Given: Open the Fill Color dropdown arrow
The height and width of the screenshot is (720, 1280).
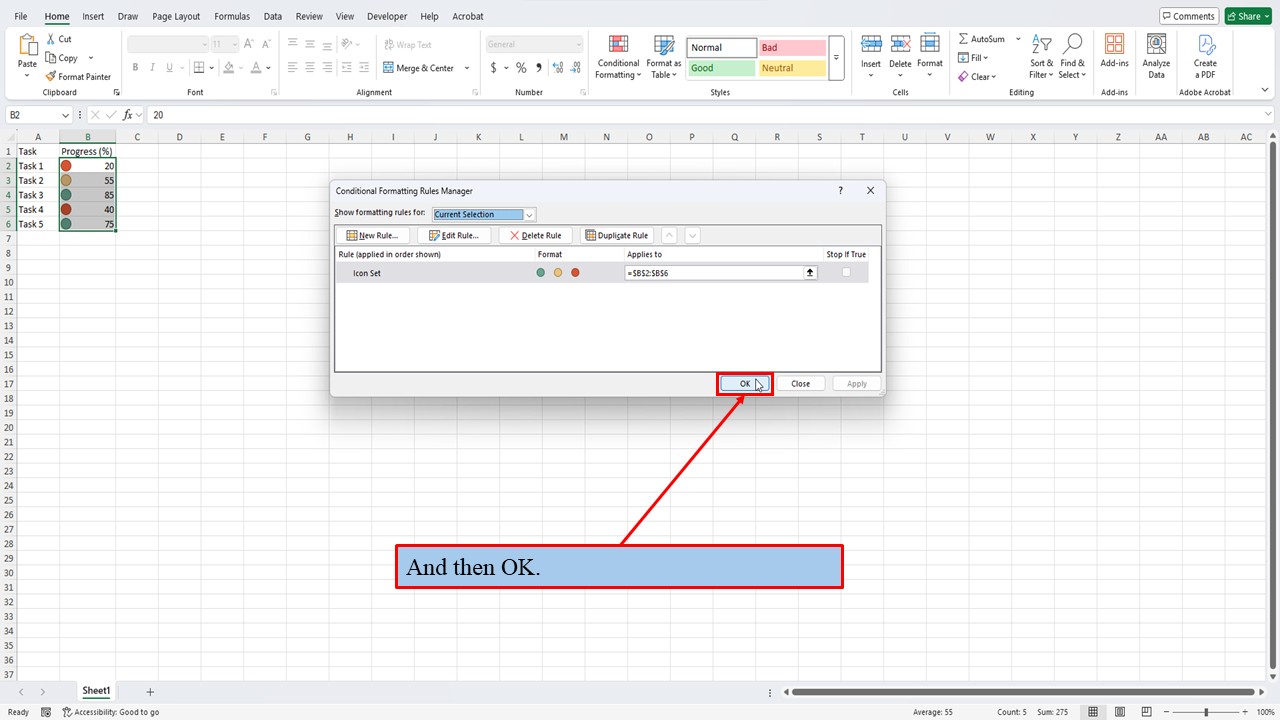Looking at the screenshot, I should point(240,67).
